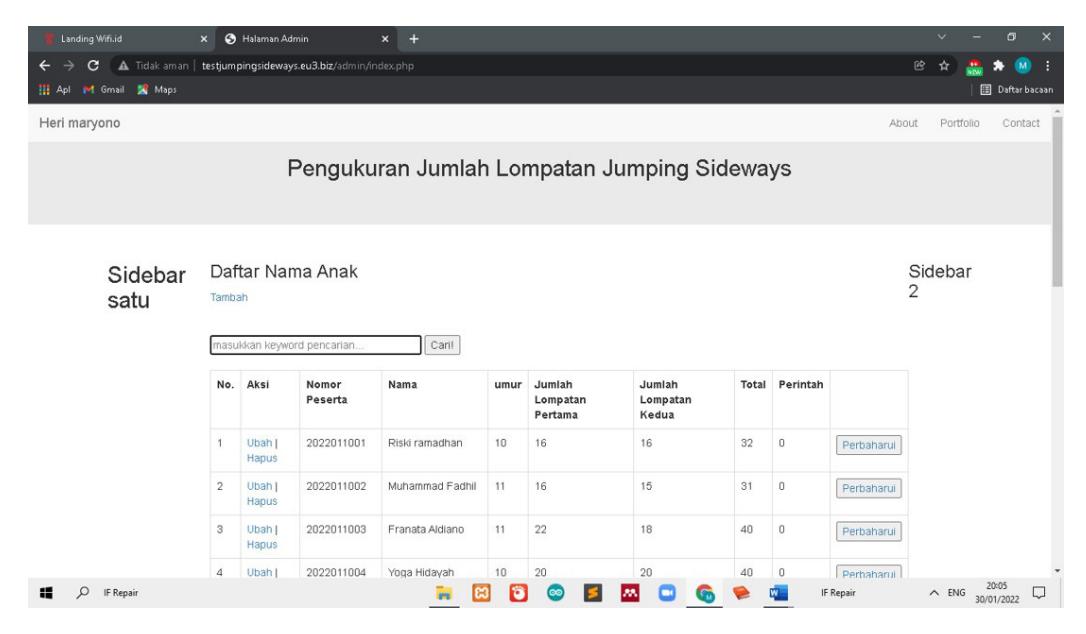Screen dimensions: 1086x634
Task: Open the Contact menu item
Action: 1021,123
